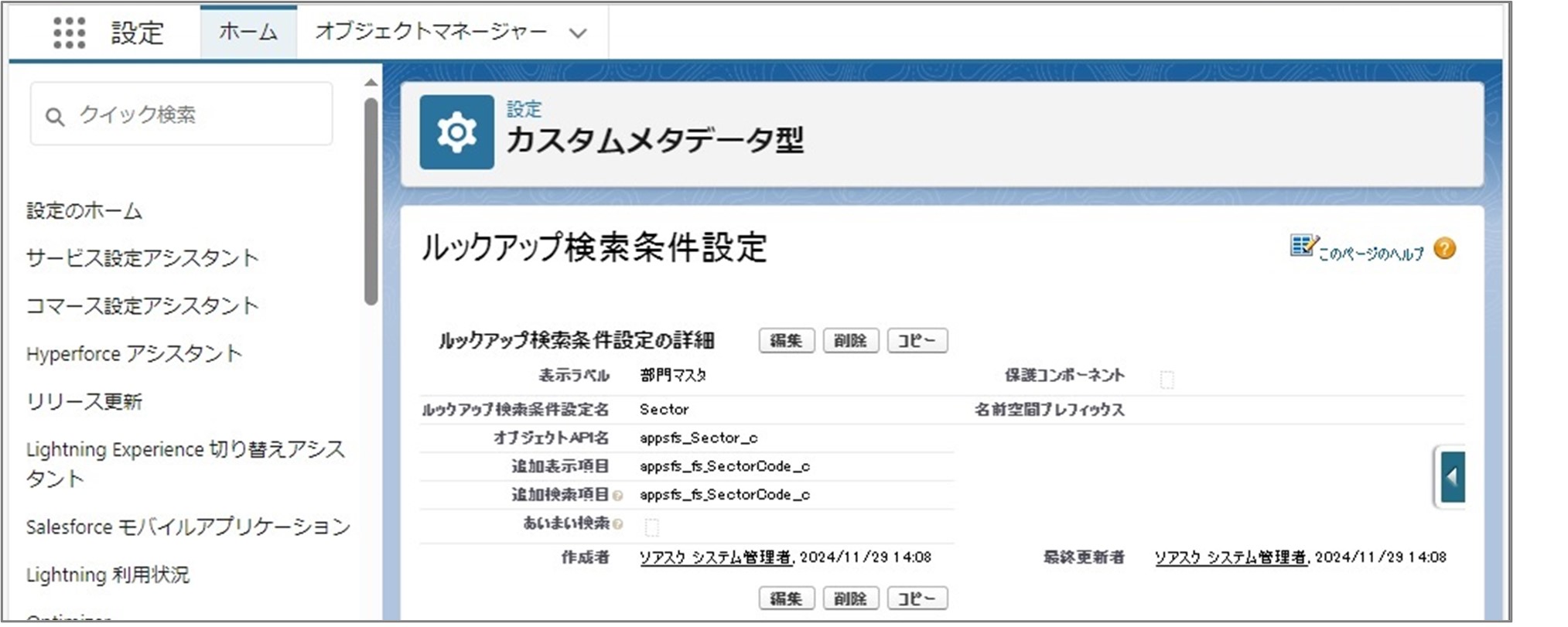Click the custom metadata gear icon
The height and width of the screenshot is (627, 1568).
[x=456, y=132]
